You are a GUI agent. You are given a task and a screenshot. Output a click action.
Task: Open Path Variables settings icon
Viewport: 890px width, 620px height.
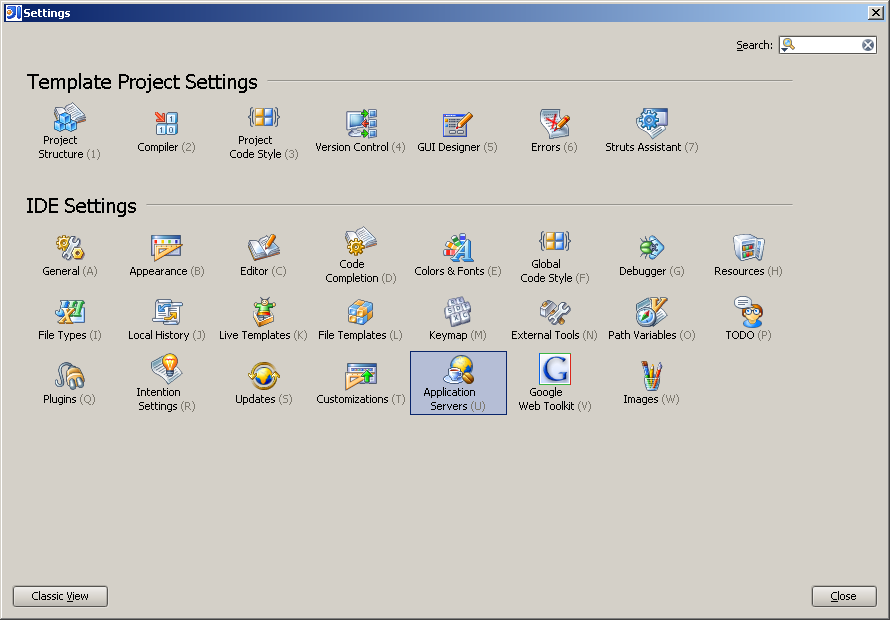click(652, 311)
